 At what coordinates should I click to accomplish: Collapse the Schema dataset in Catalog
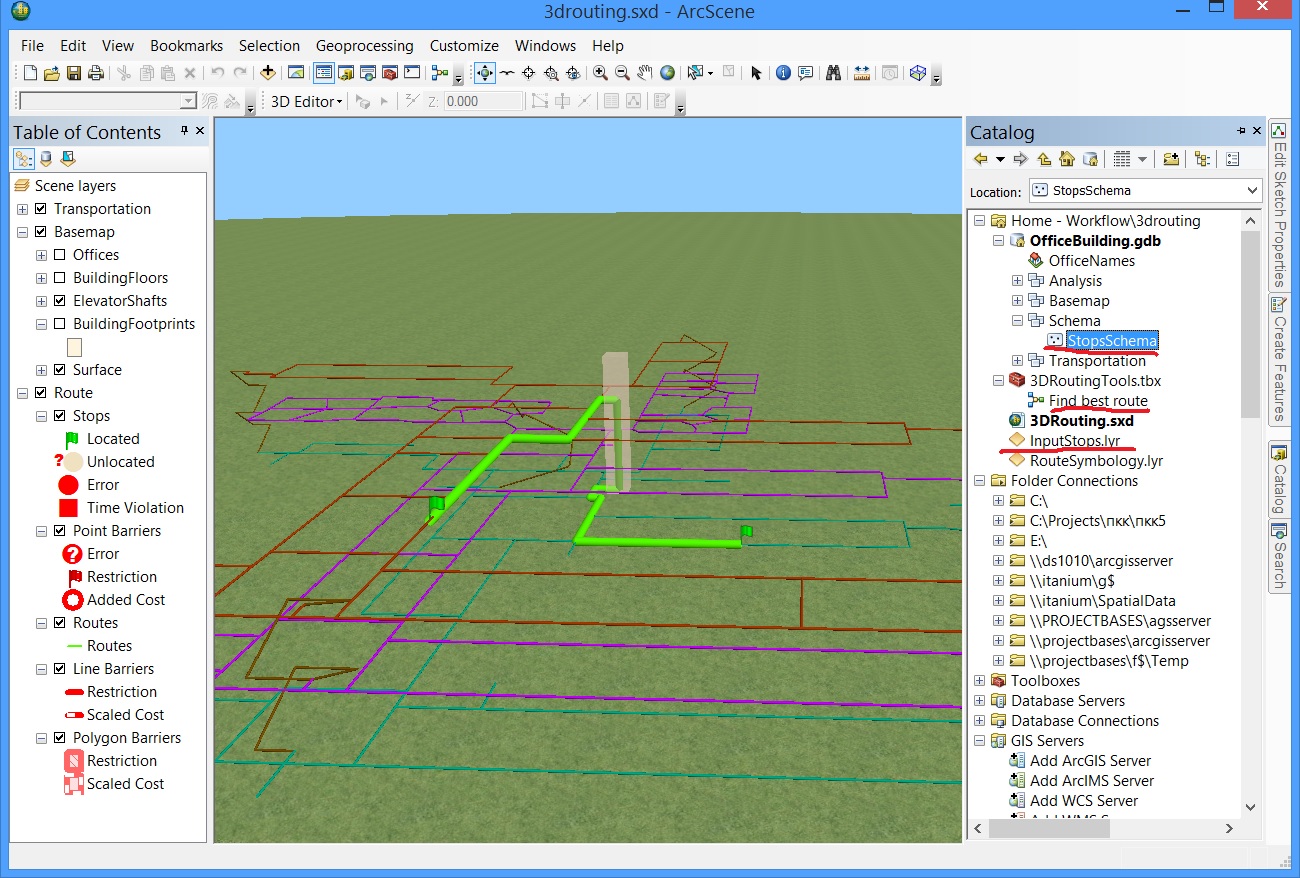coord(1017,321)
